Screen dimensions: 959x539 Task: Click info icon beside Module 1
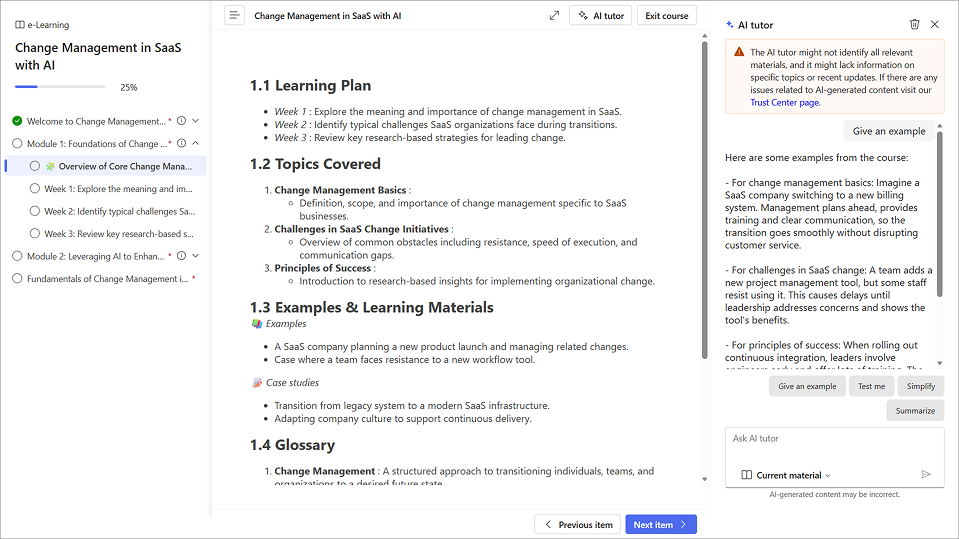click(x=181, y=144)
